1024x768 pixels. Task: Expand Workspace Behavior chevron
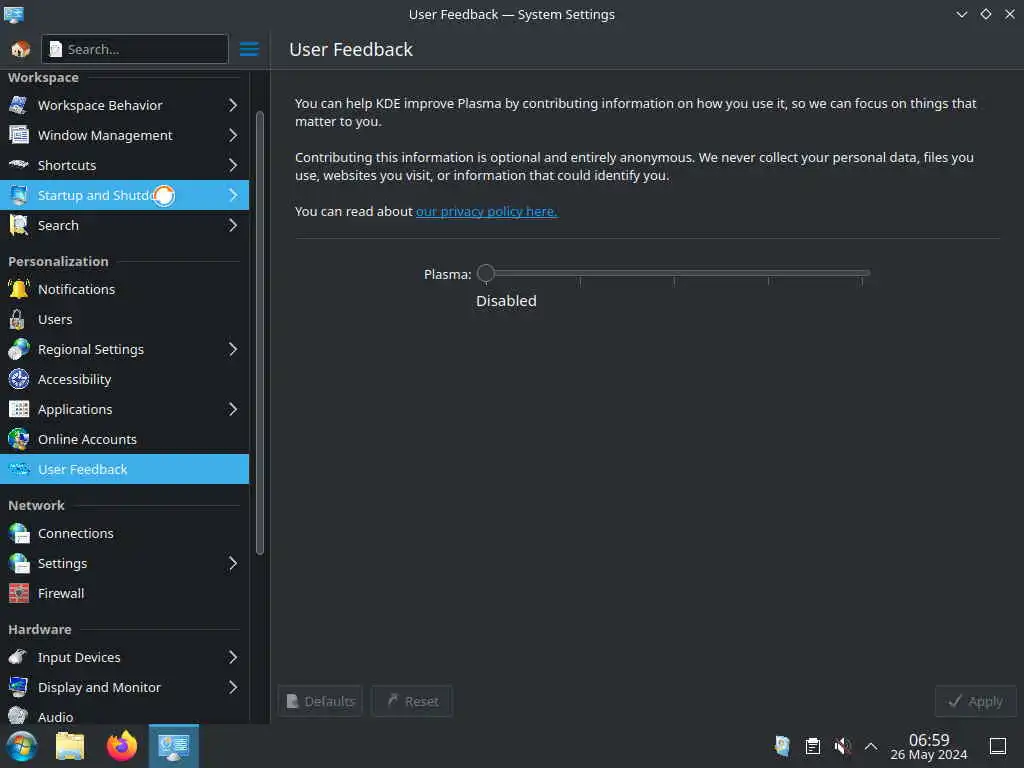tap(232, 105)
